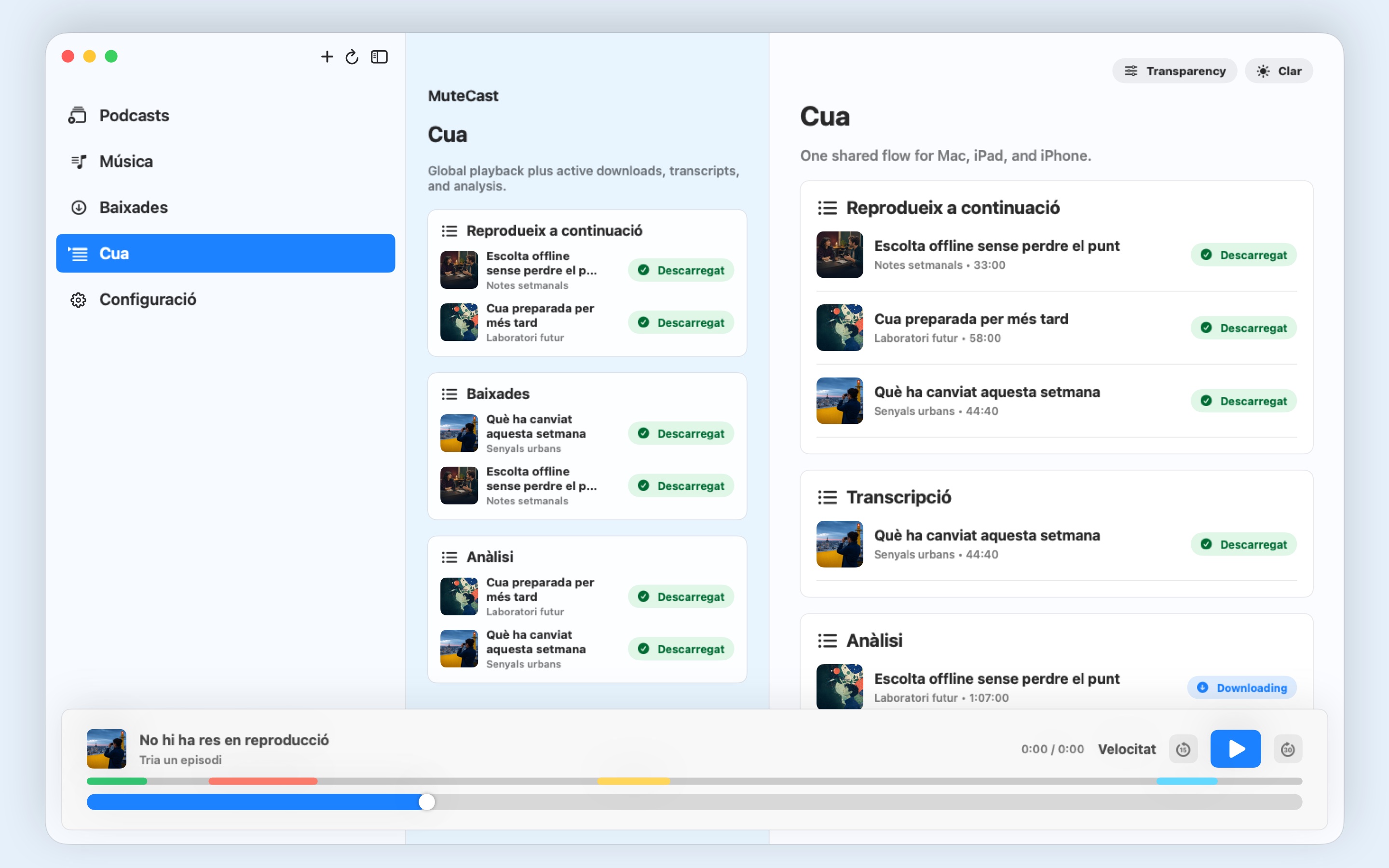Screen dimensions: 1389x868
Task: Click the yellow chapter segment on the timeline
Action: pos(634,781)
